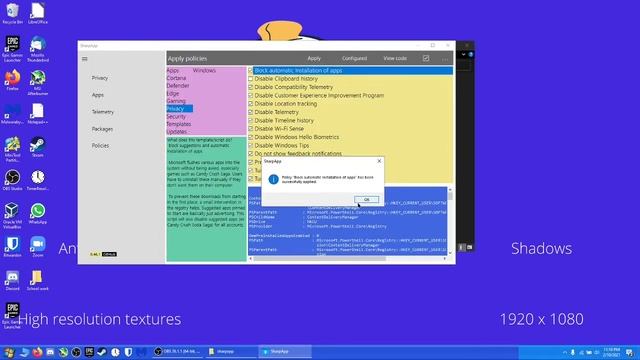
Task: Toggle Disable Timeline history checkbox
Action: click(251, 121)
